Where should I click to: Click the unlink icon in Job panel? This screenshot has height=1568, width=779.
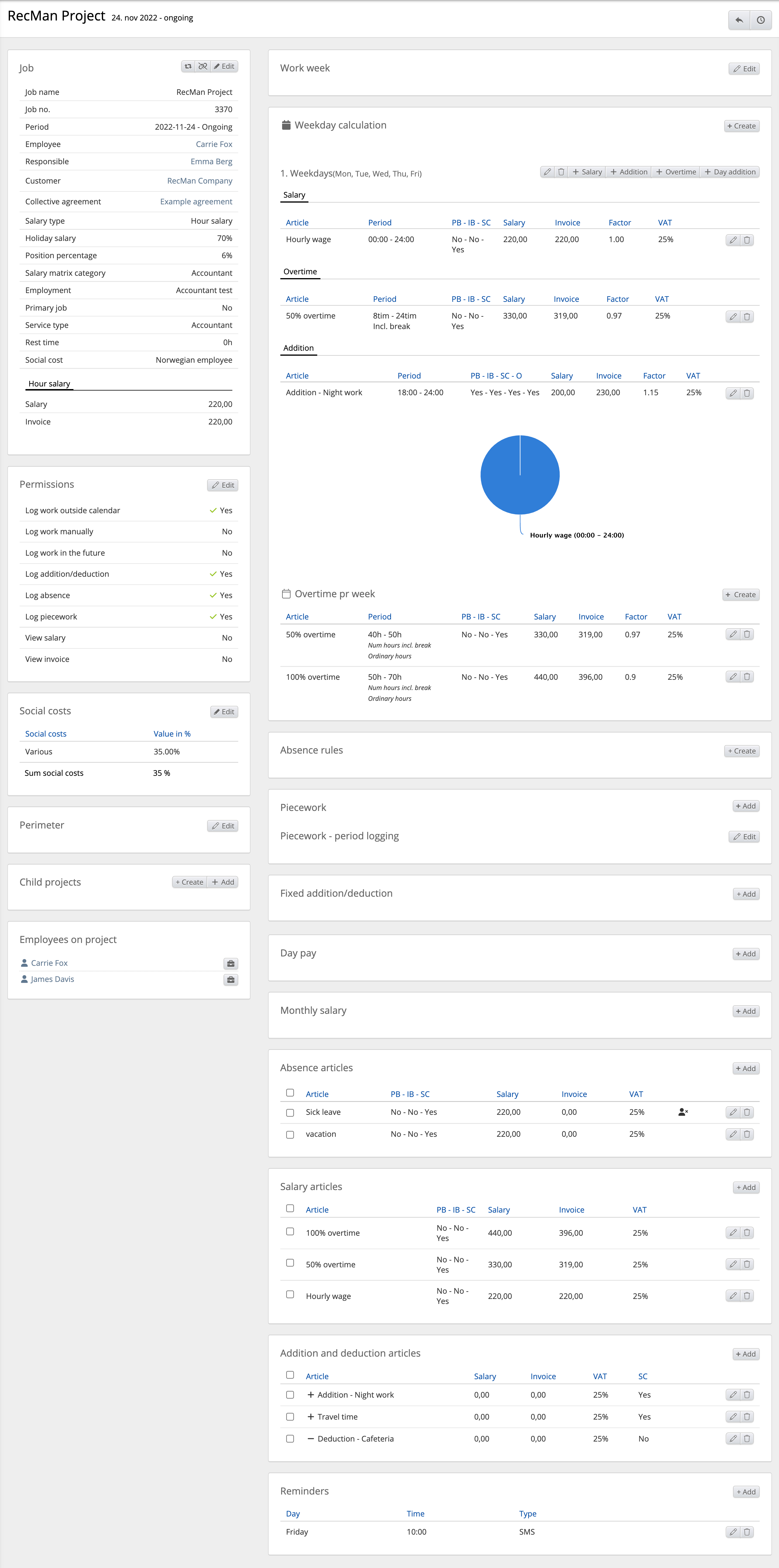point(203,66)
